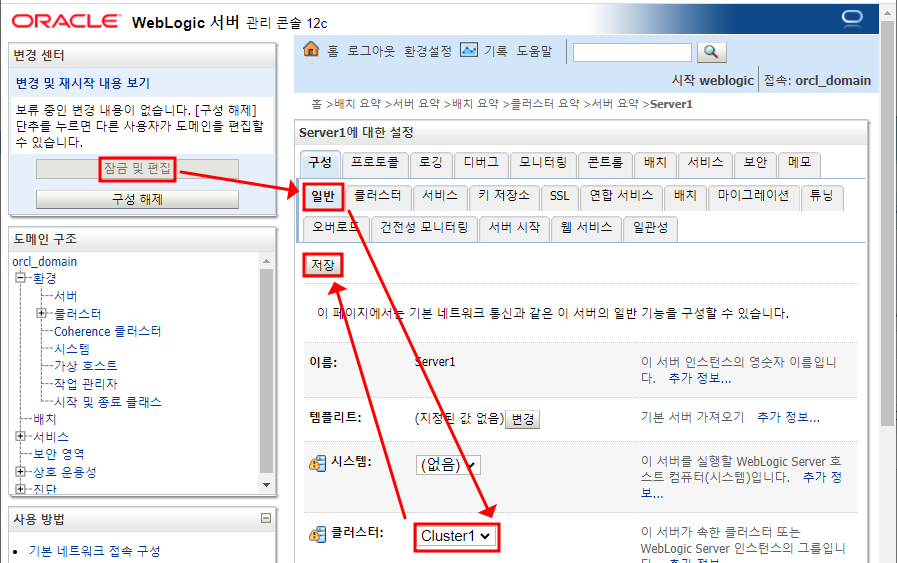897x563 pixels.
Task: Click the lock warning icon beside 시스템
Action: point(317,463)
